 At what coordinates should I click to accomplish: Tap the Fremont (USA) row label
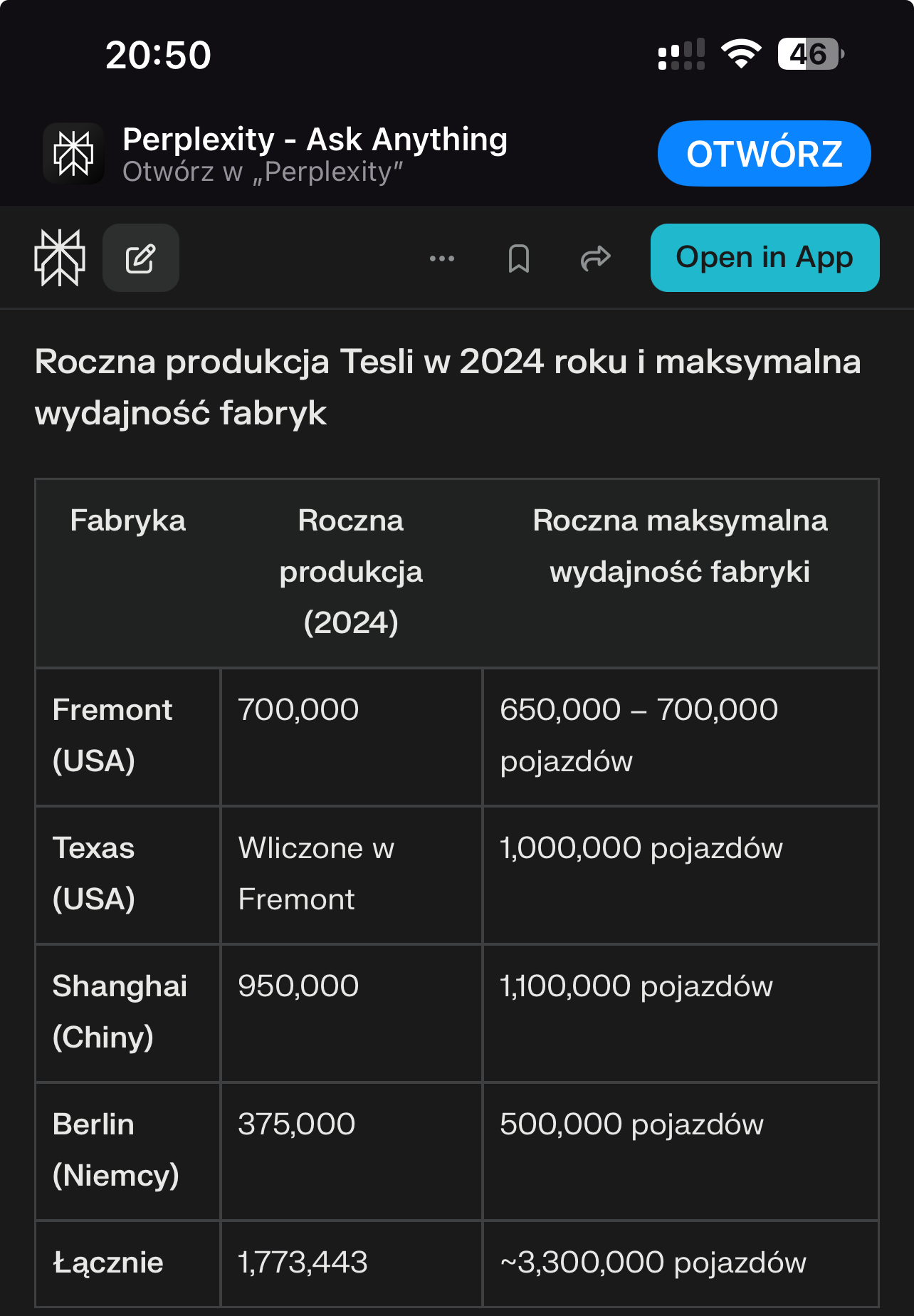[x=112, y=736]
